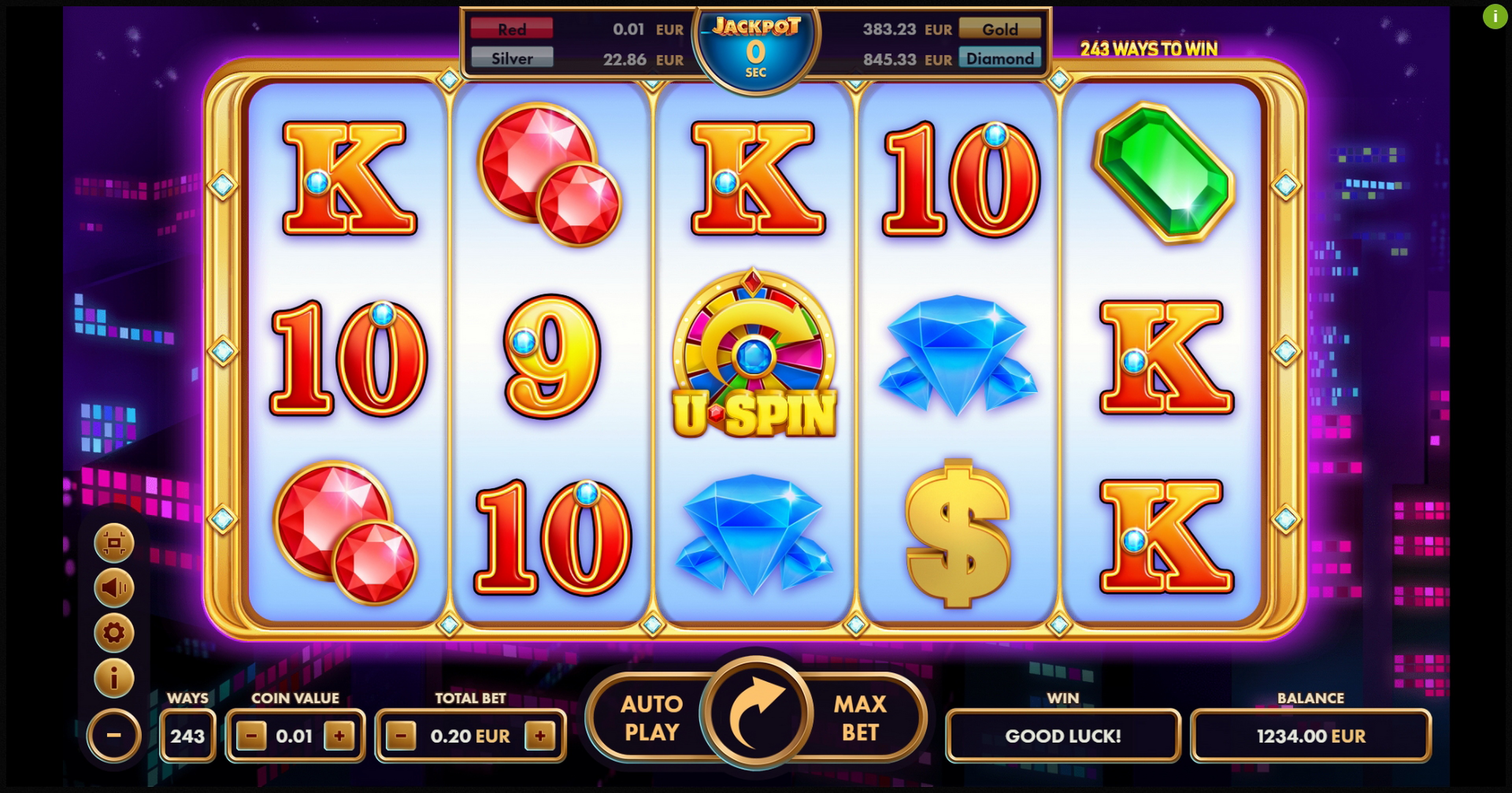Click the green emerald symbol

[1164, 172]
